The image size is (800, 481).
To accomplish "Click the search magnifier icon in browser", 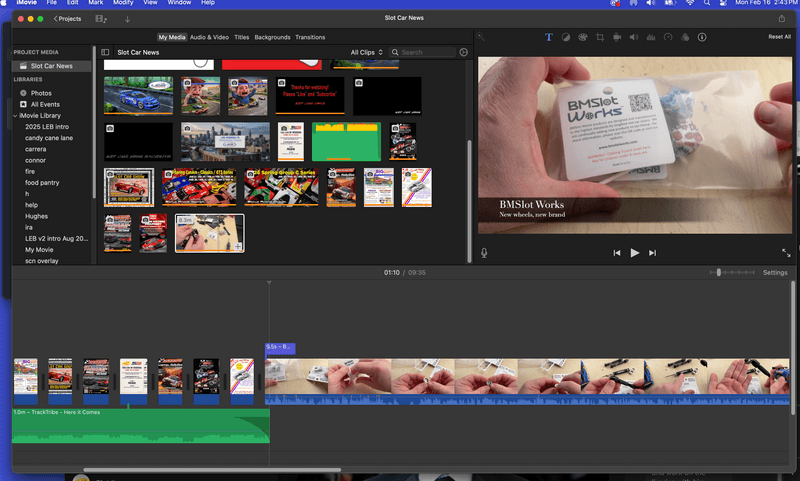I will pyautogui.click(x=395, y=52).
